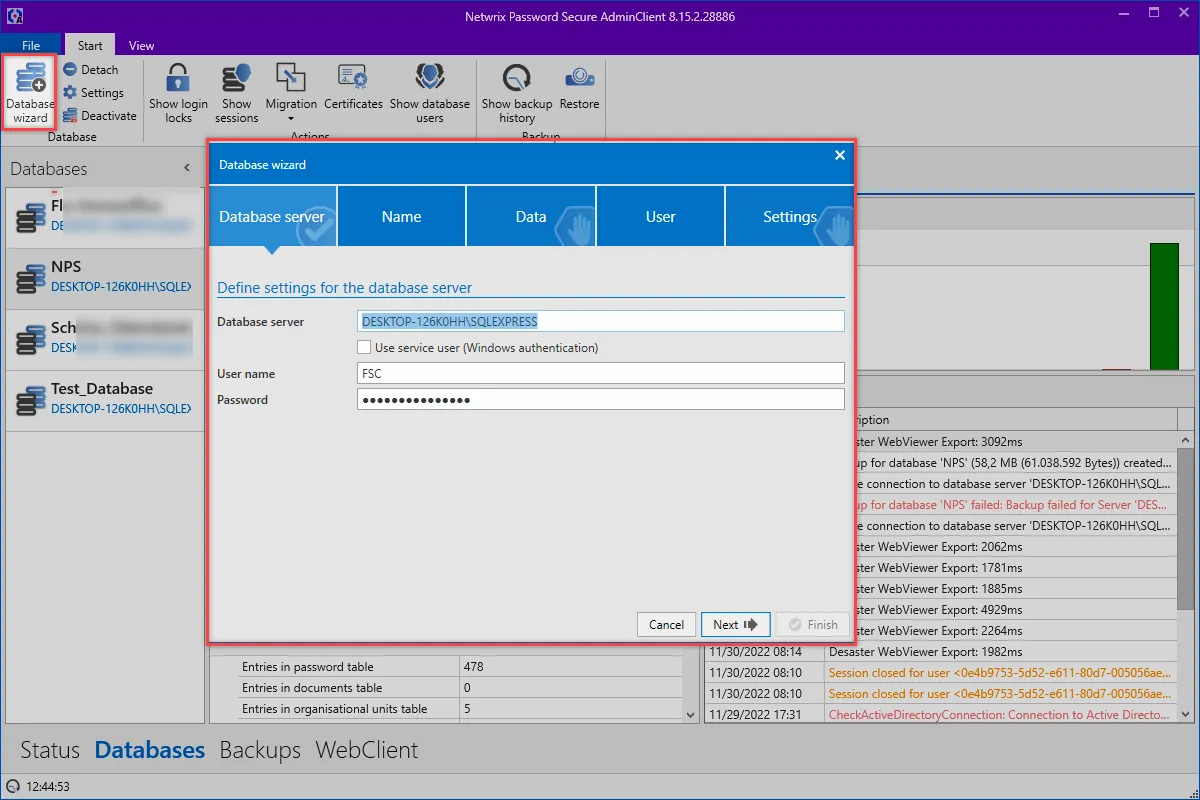Go to the User wizard step
This screenshot has width=1200, height=800.
point(660,216)
